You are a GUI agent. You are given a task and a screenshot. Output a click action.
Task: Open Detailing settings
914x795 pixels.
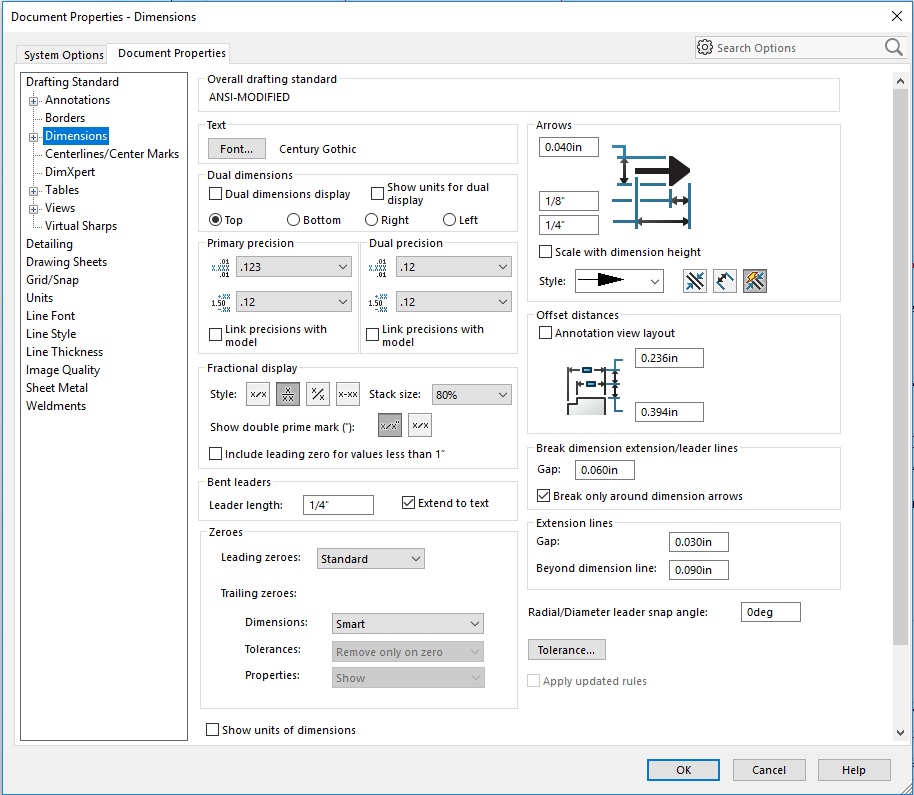click(50, 244)
